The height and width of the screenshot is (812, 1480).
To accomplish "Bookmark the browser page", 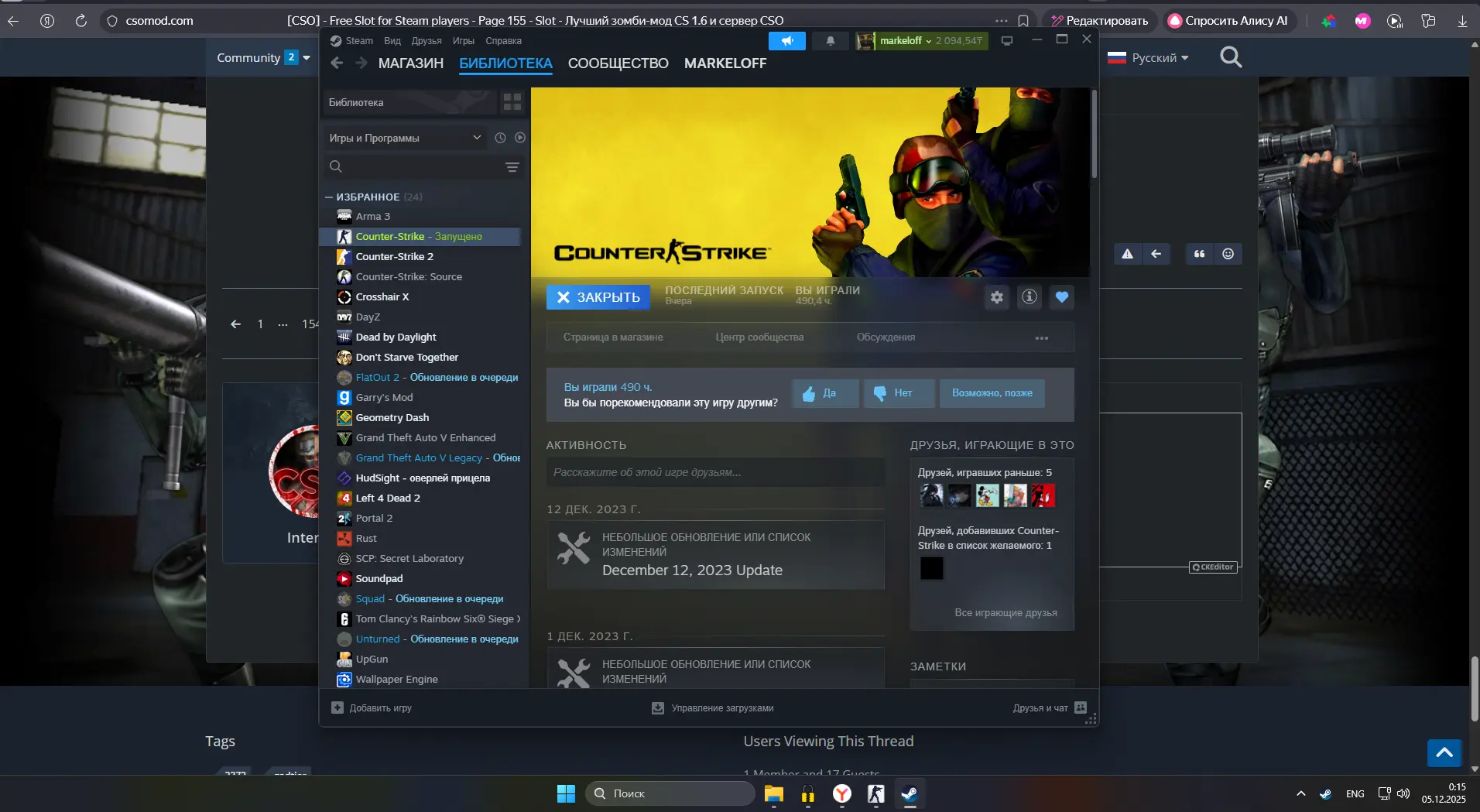I will click(x=1023, y=21).
